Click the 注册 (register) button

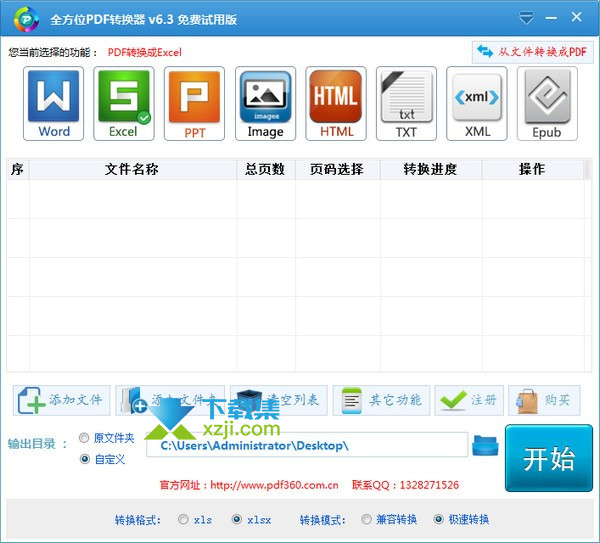tap(469, 400)
